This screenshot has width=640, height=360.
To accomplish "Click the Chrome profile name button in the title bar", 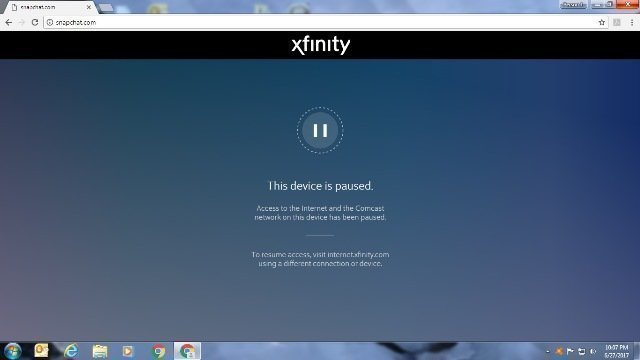I will [573, 4].
